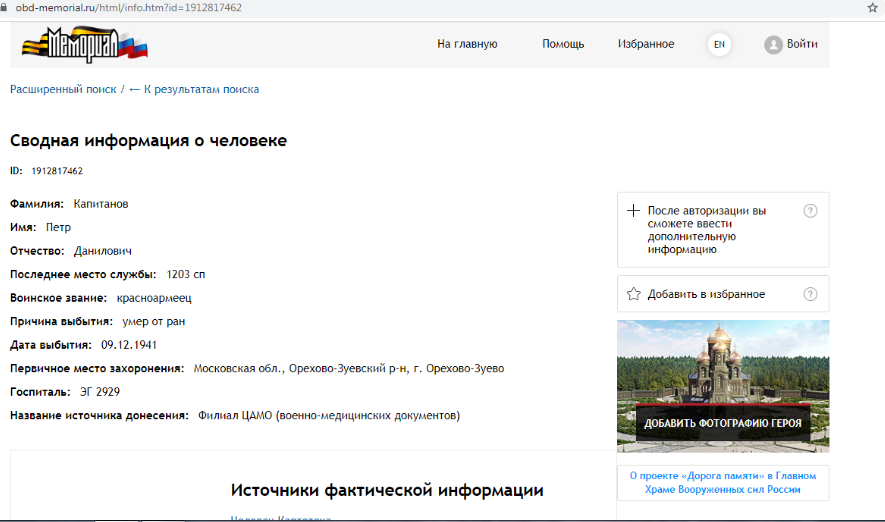Open help question mark for authorization info

(810, 210)
